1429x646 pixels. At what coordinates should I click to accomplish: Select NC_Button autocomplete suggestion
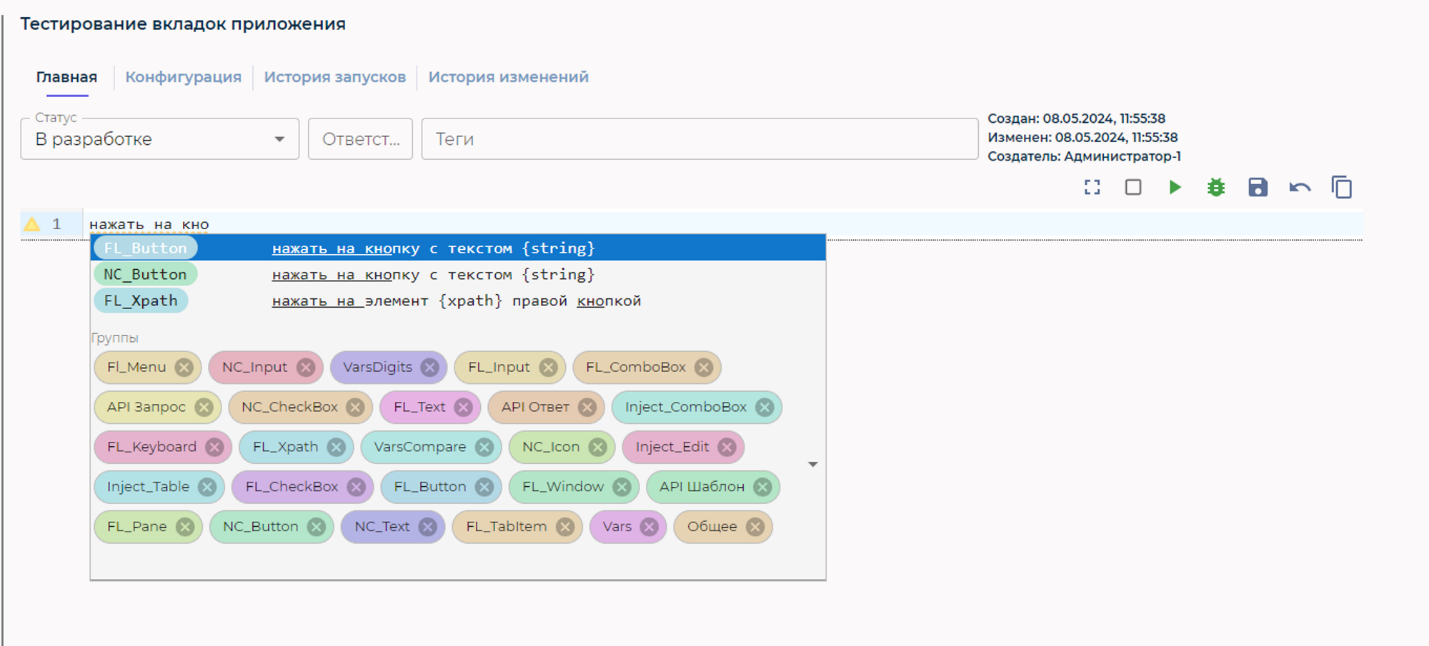pos(458,274)
